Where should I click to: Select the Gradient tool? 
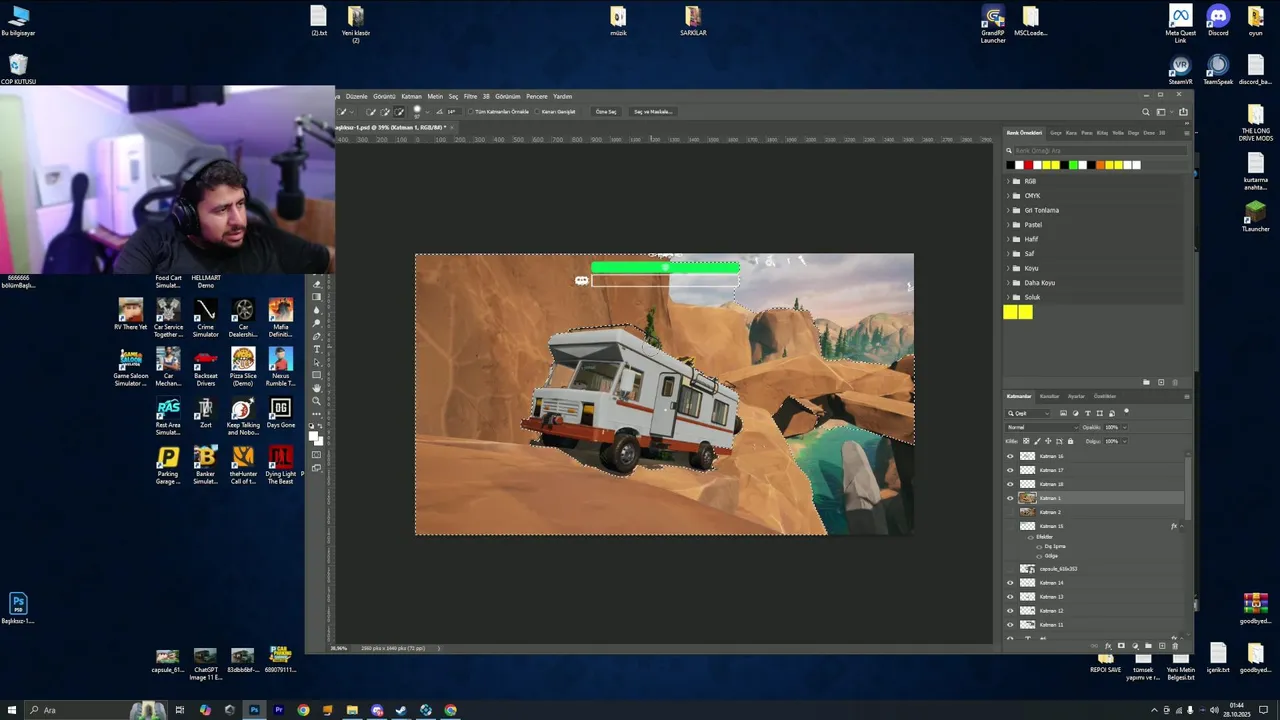point(317,297)
